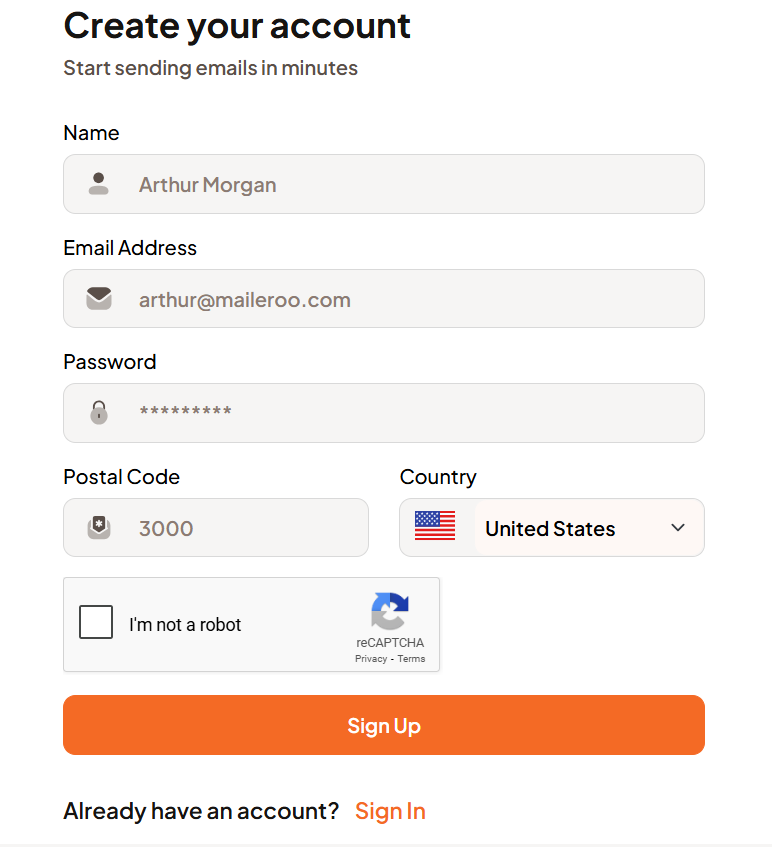Viewport: 772px width, 847px height.
Task: Click the person icon in the Name field
Action: (98, 184)
